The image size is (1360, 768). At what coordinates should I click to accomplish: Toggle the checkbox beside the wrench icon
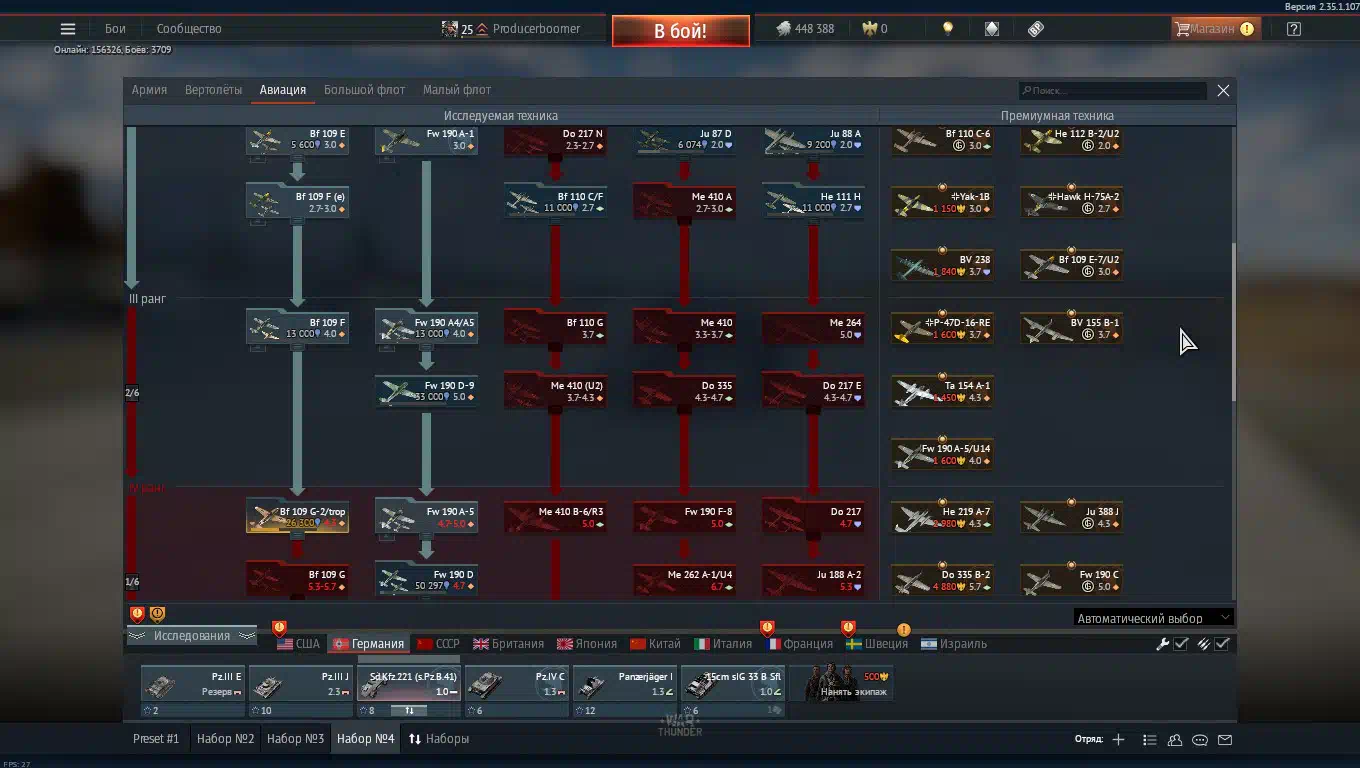[x=1181, y=644]
